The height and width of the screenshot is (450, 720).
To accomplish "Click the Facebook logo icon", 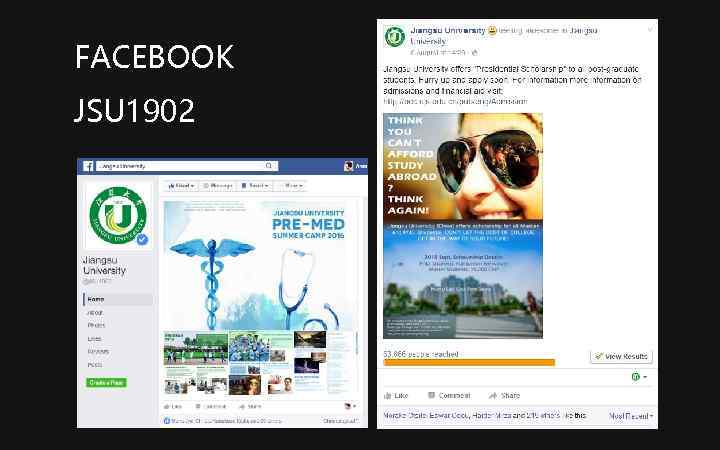I will (x=88, y=166).
